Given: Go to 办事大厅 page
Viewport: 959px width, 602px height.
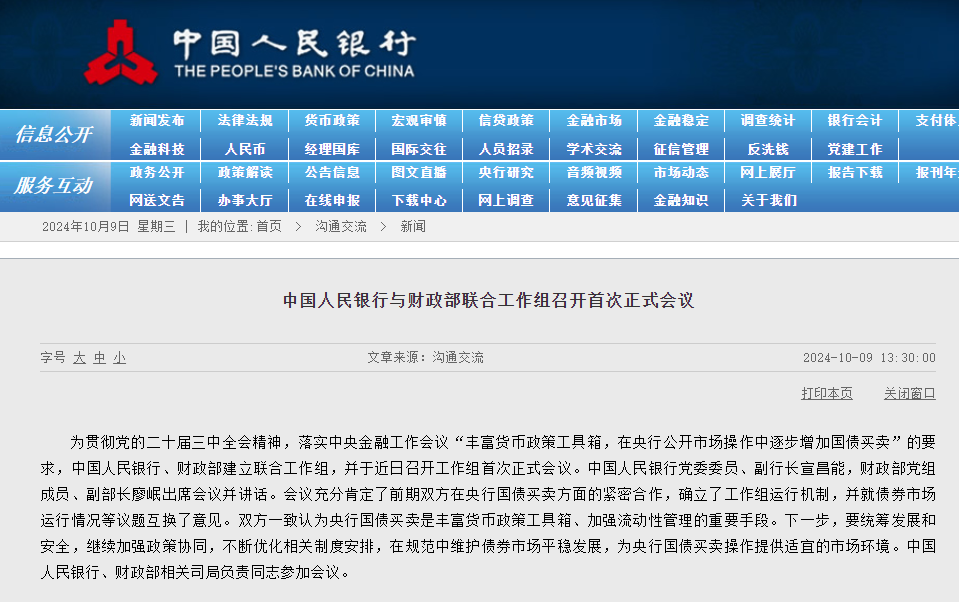Looking at the screenshot, I should [245, 200].
